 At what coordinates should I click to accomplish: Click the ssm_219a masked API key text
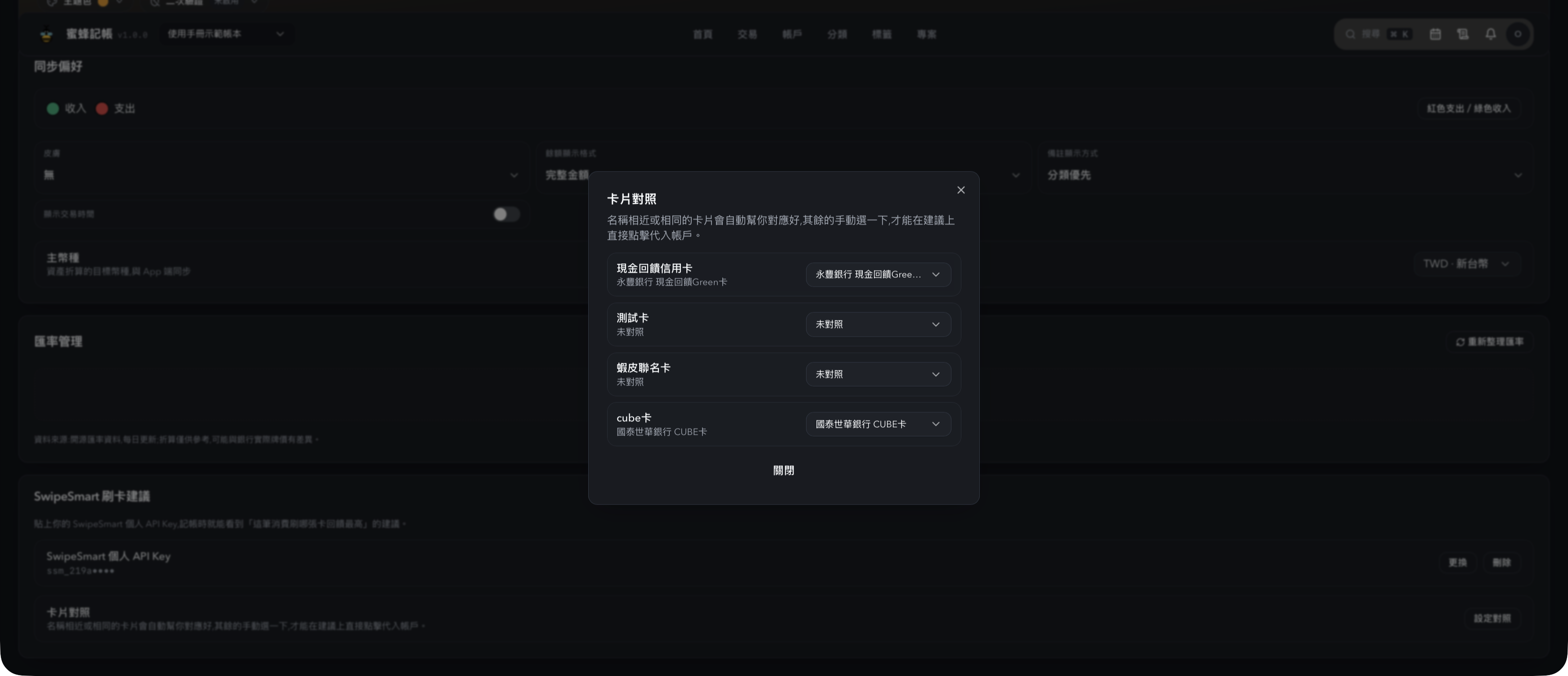[81, 571]
